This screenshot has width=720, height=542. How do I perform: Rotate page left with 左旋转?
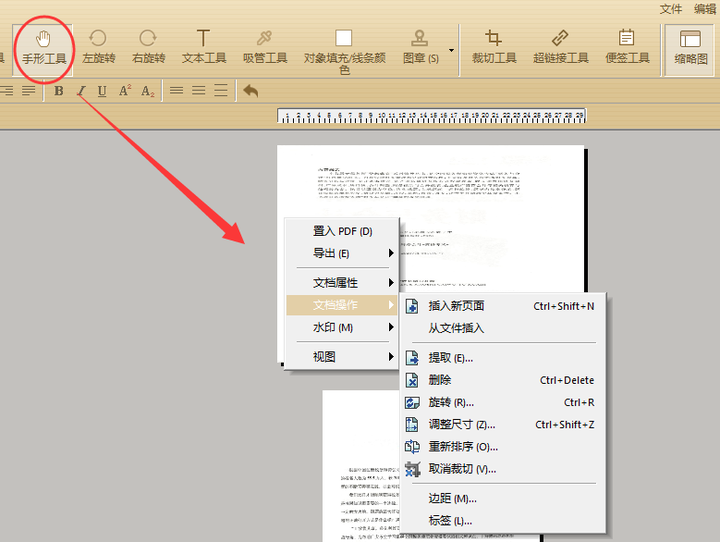(98, 47)
